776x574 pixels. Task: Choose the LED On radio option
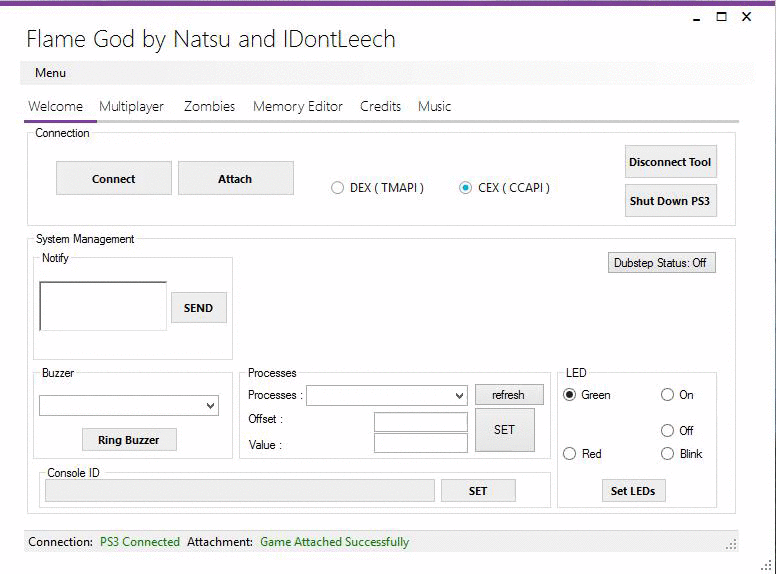click(x=668, y=395)
